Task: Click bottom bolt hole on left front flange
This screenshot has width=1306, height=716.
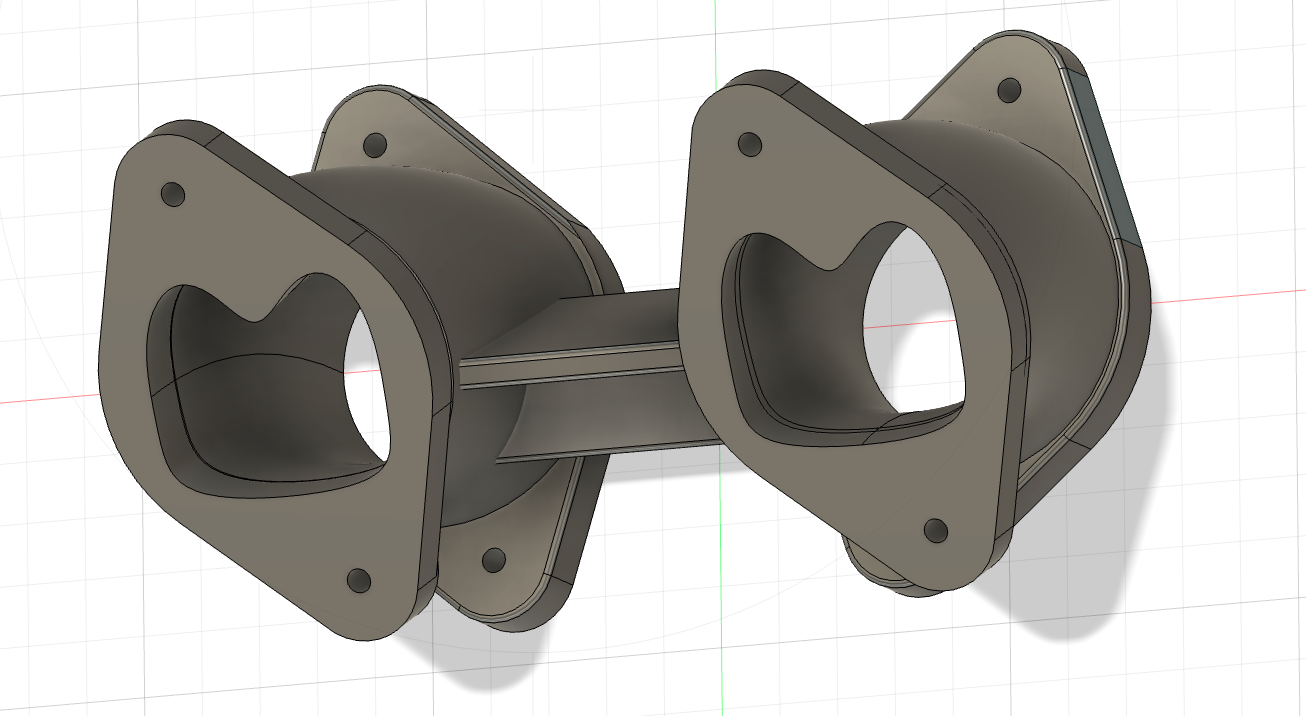Action: point(358,580)
